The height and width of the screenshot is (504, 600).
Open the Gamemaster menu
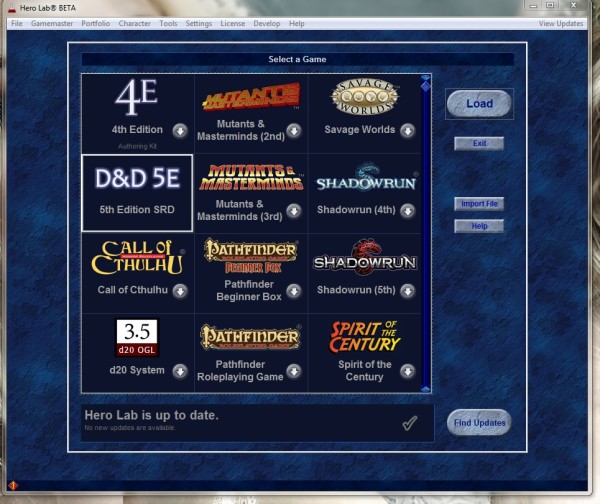52,24
